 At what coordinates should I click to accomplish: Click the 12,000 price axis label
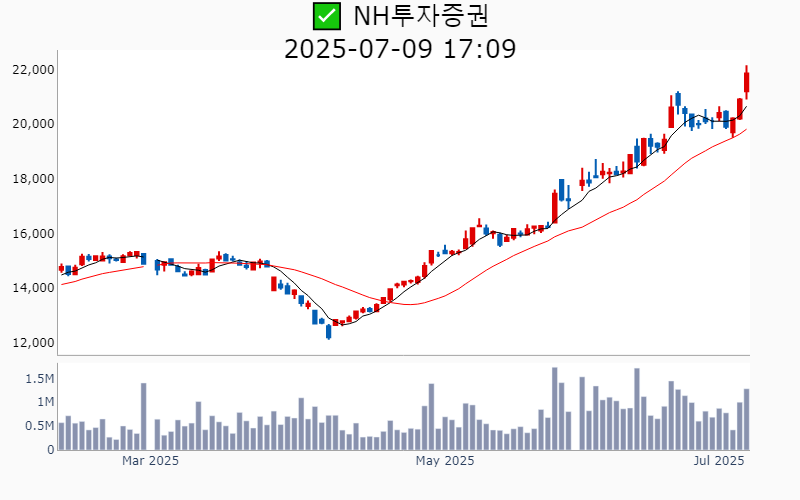pyautogui.click(x=33, y=343)
